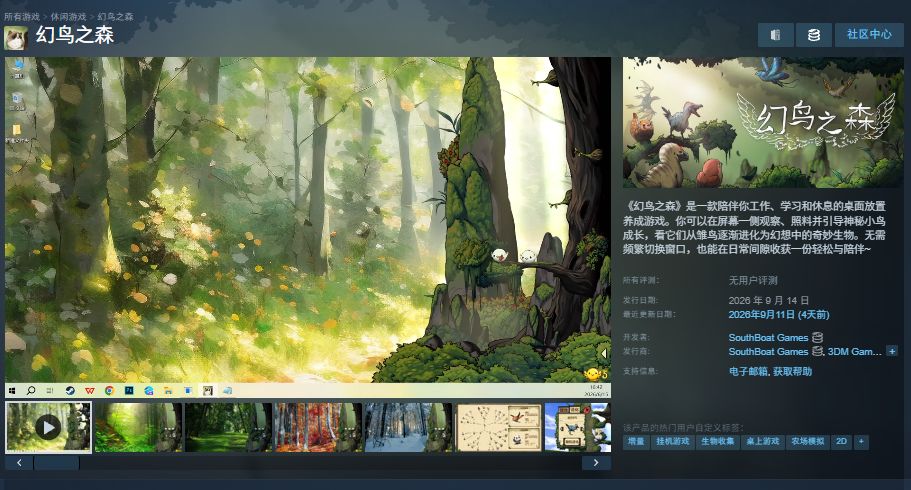
Task: Click the main forest trailer video area
Action: [308, 227]
